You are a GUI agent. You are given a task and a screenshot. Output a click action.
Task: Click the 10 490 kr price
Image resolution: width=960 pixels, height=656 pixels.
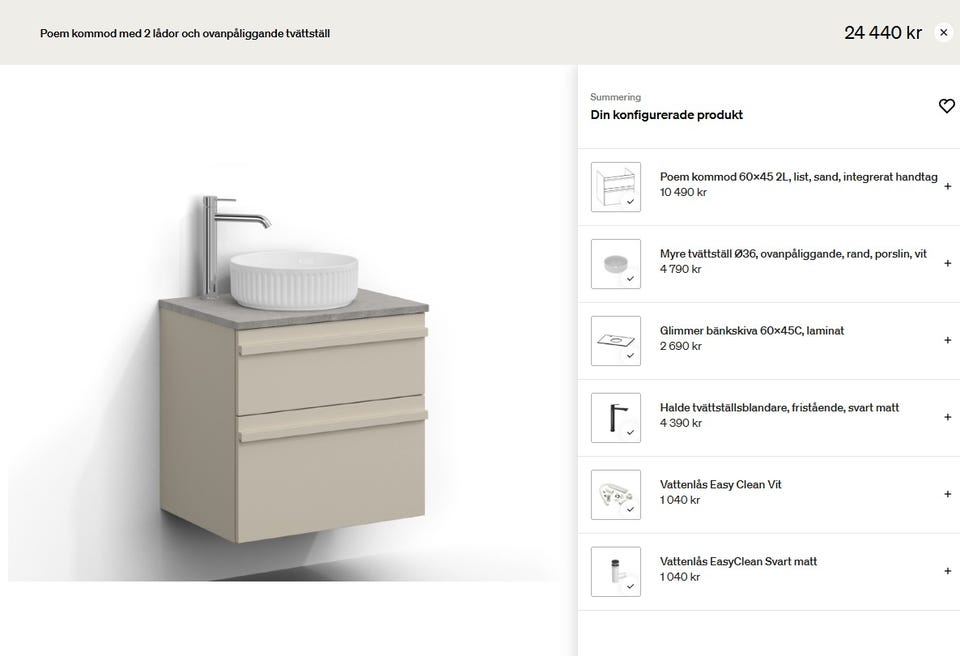(x=683, y=192)
